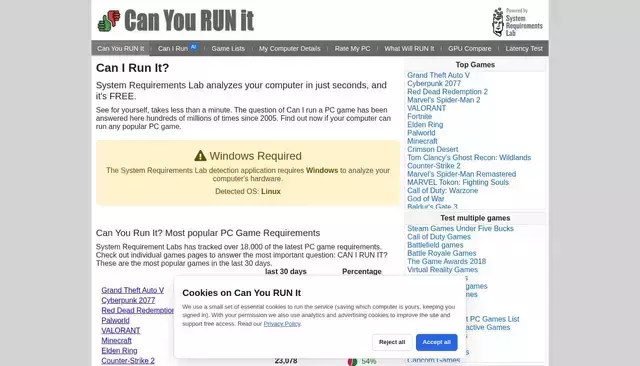Viewport: 640px width, 366px height.
Task: Open Minecraft in Top Games sidebar
Action: pyautogui.click(x=422, y=141)
